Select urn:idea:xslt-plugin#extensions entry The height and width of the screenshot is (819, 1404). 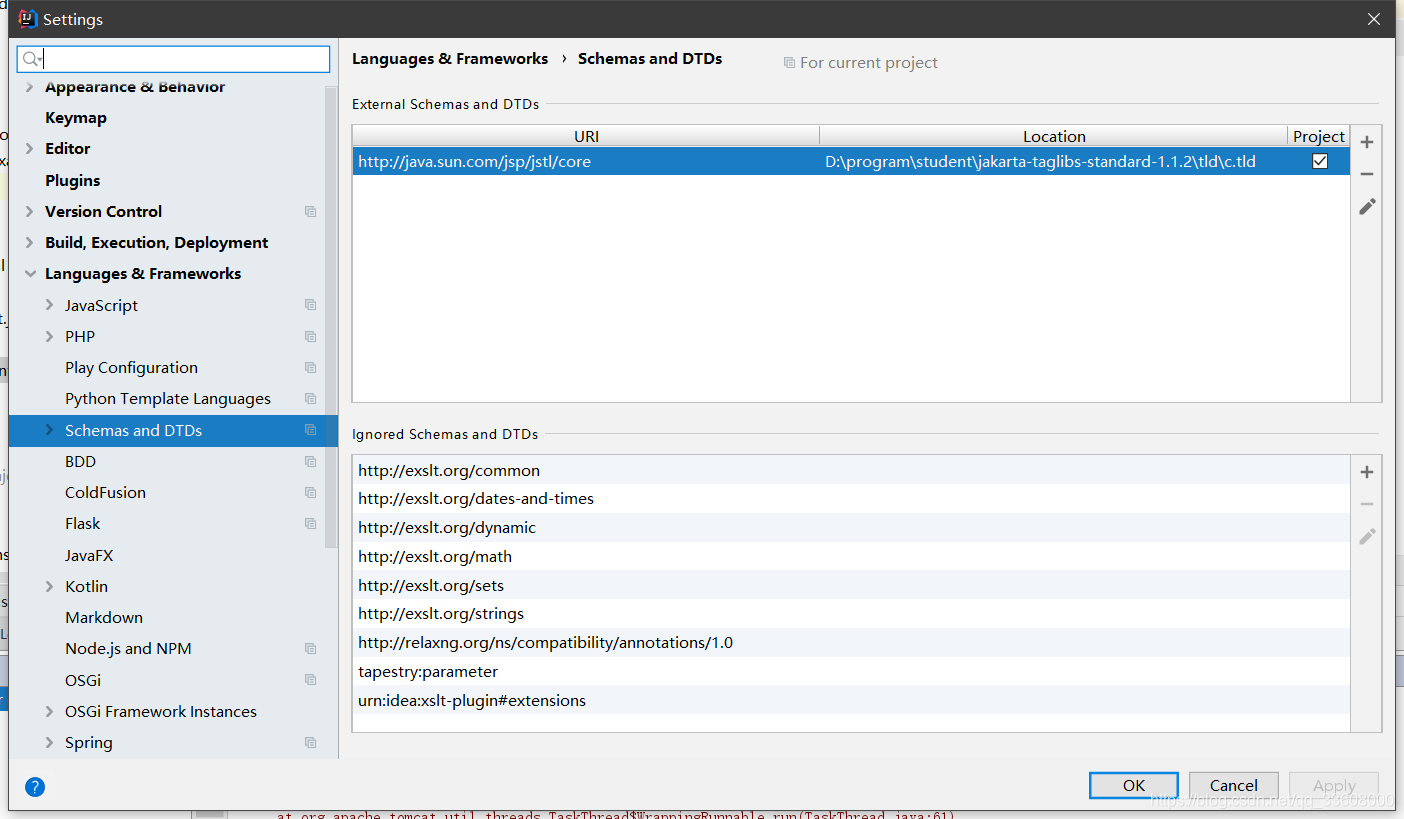pyautogui.click(x=851, y=700)
